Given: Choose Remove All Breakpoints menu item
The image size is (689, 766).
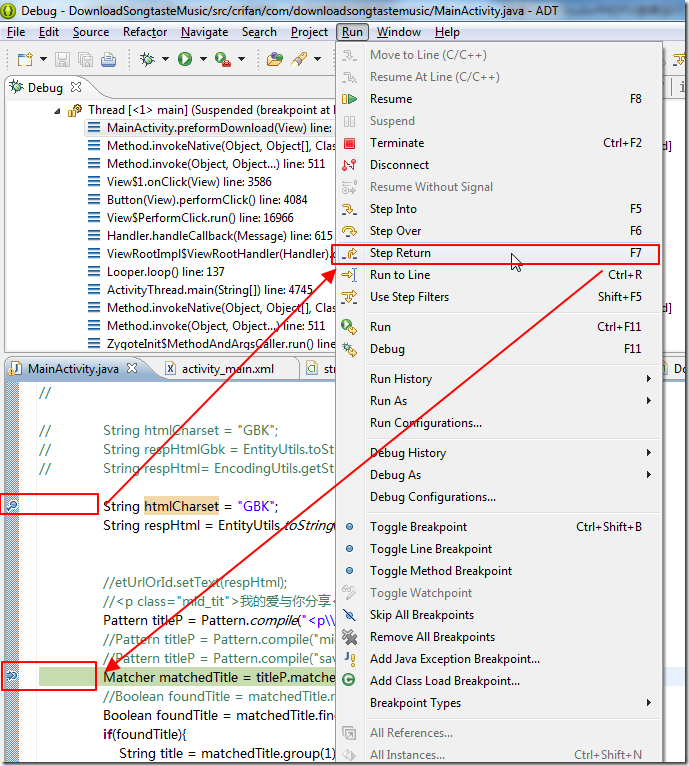Looking at the screenshot, I should 498,637.
